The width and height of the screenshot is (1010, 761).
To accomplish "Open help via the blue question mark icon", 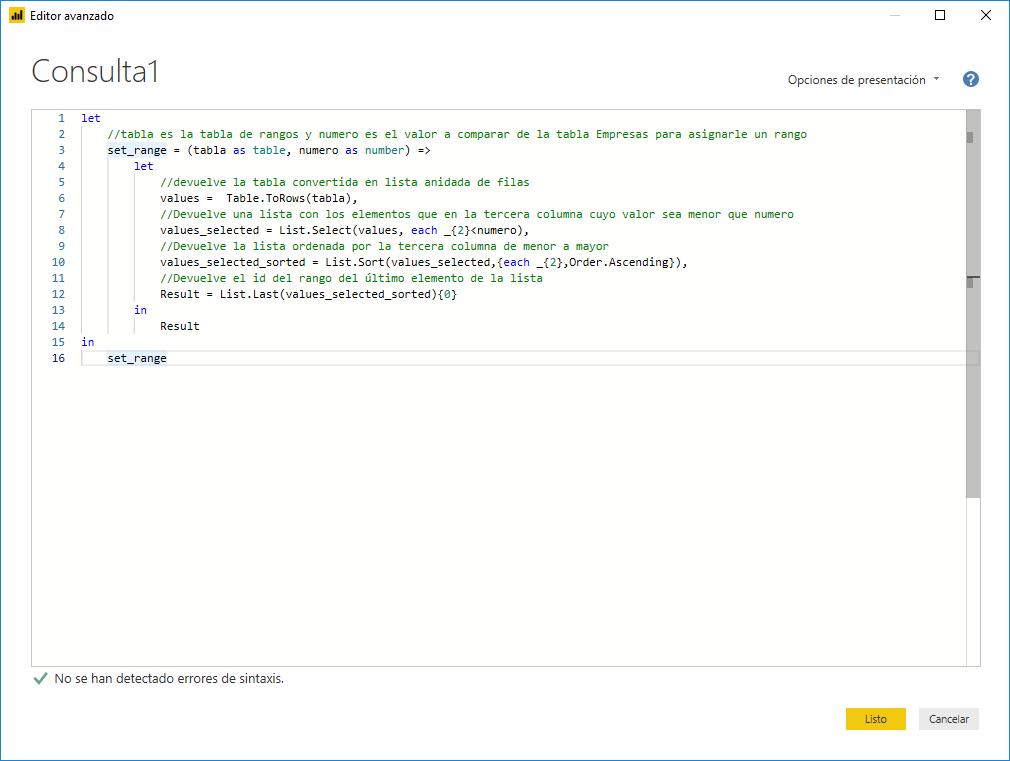I will click(x=970, y=79).
